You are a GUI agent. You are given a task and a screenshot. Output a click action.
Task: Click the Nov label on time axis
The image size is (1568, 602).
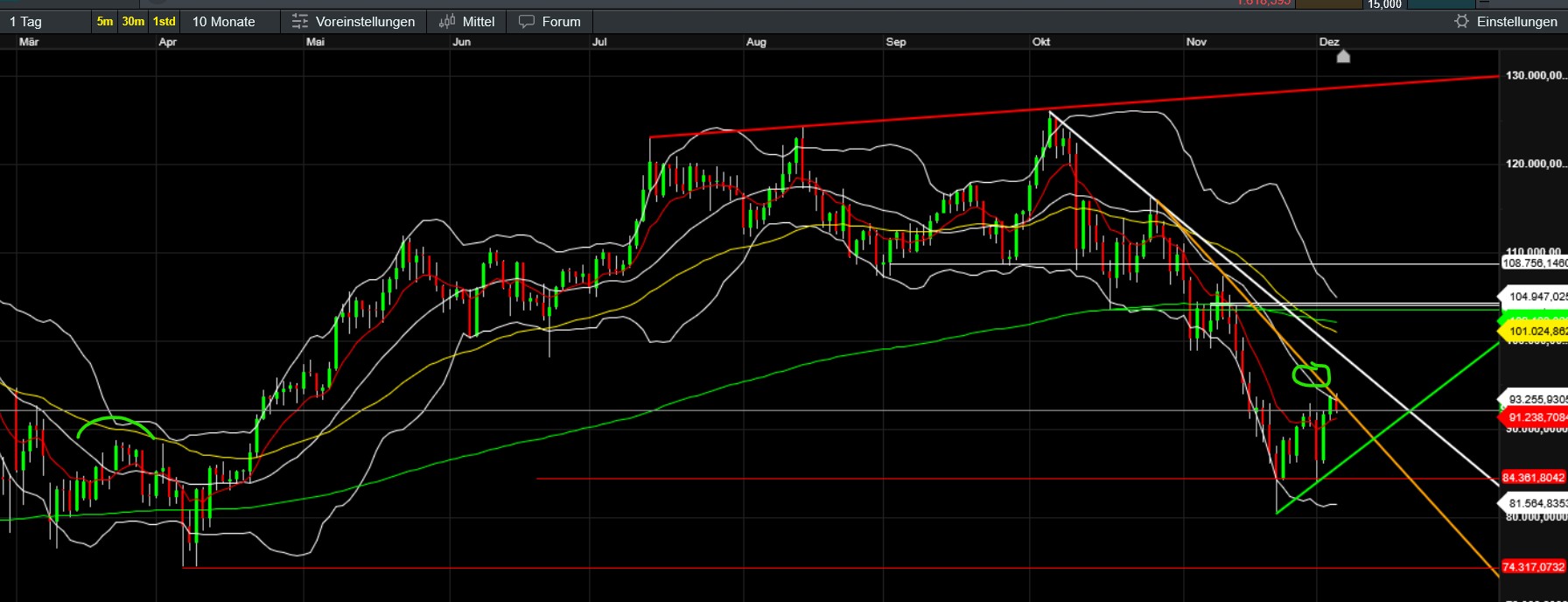pyautogui.click(x=1196, y=42)
